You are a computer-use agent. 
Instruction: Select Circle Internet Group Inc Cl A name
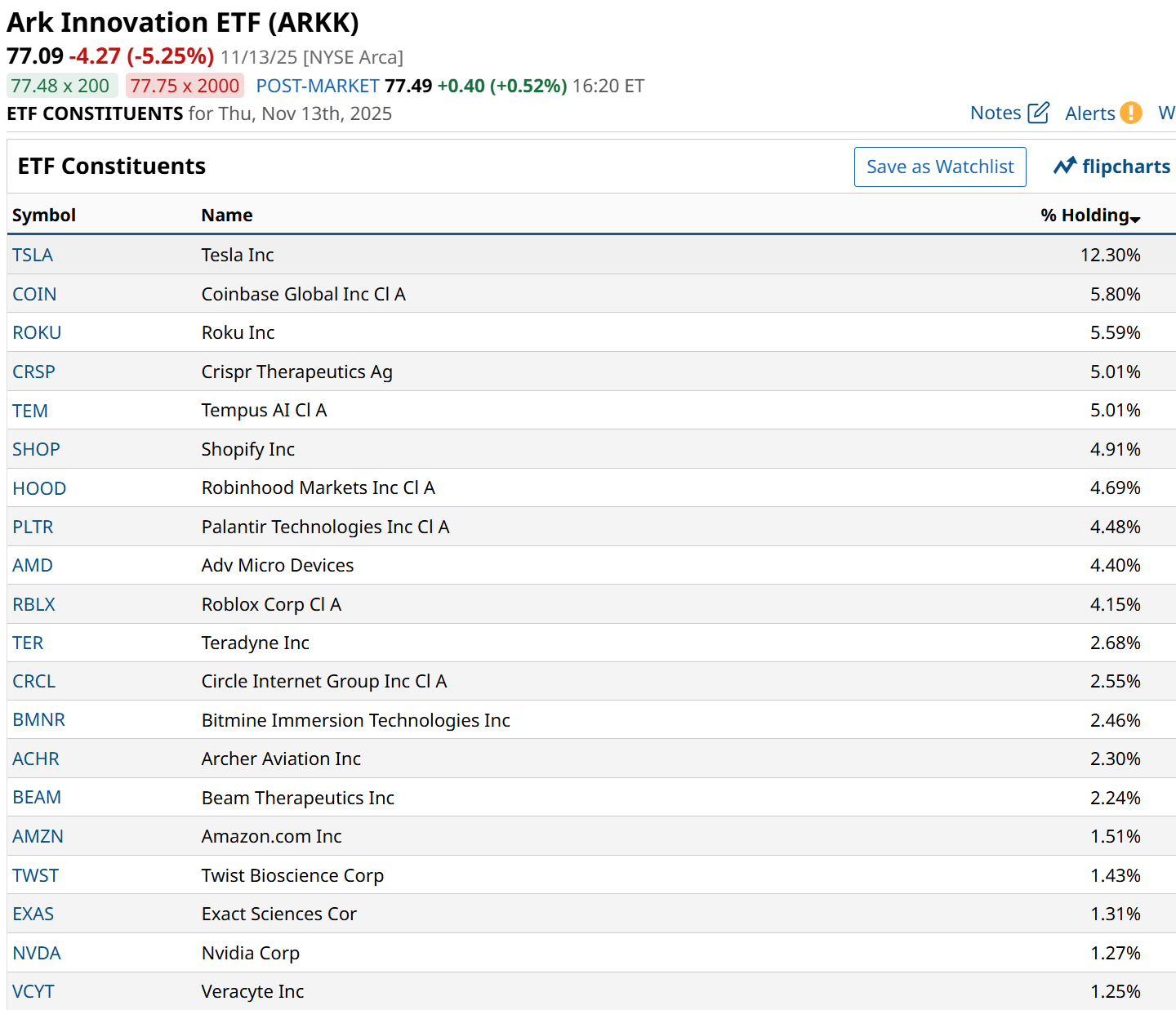click(x=324, y=681)
